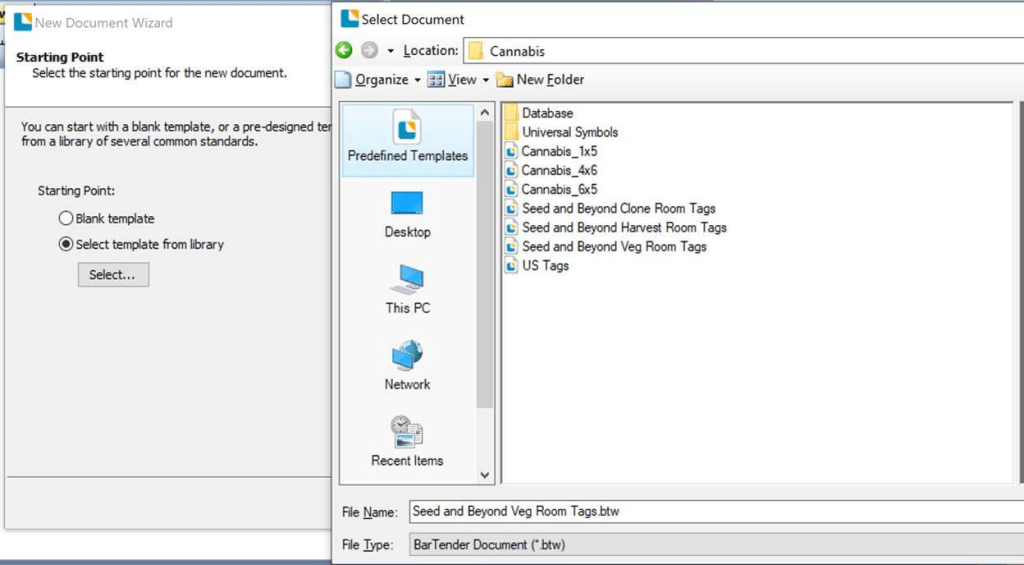Select the Cannabis_1x5 template file

click(552, 151)
